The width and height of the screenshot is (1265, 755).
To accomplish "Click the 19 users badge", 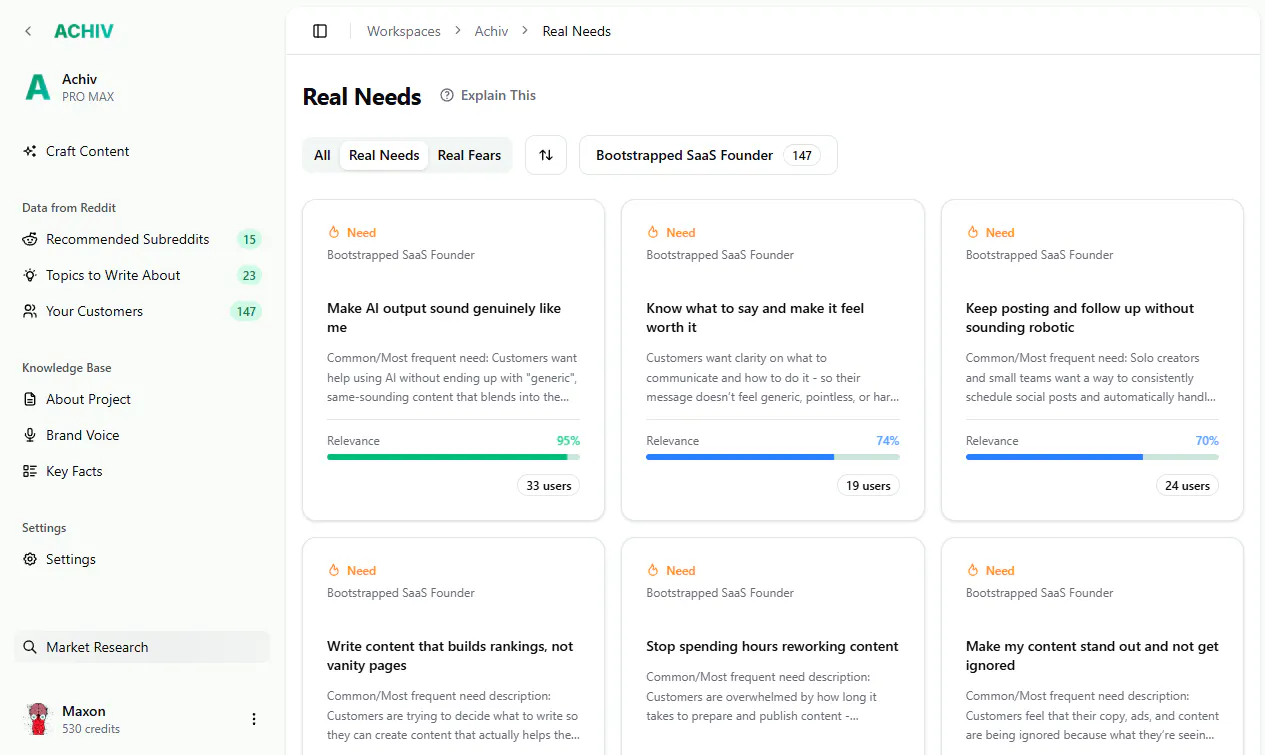I will pyautogui.click(x=868, y=485).
